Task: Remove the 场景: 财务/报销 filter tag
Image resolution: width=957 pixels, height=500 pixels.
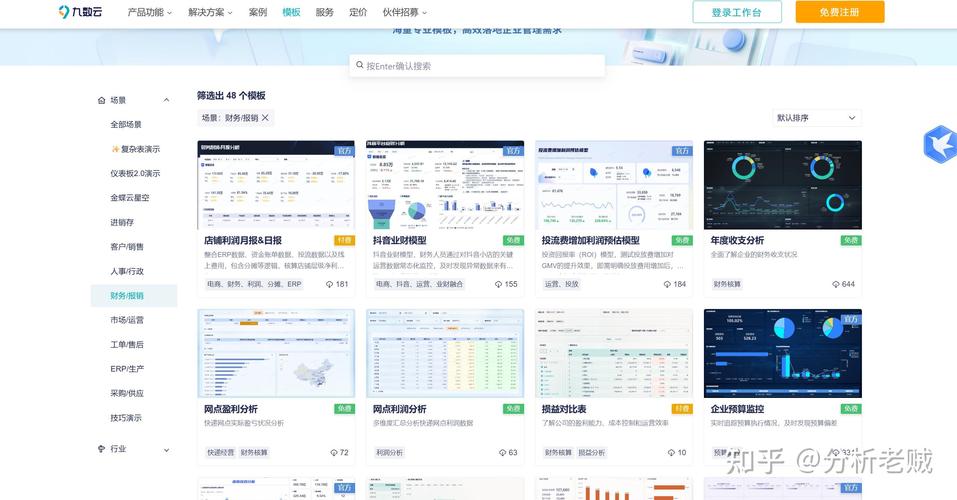Action: (265, 118)
